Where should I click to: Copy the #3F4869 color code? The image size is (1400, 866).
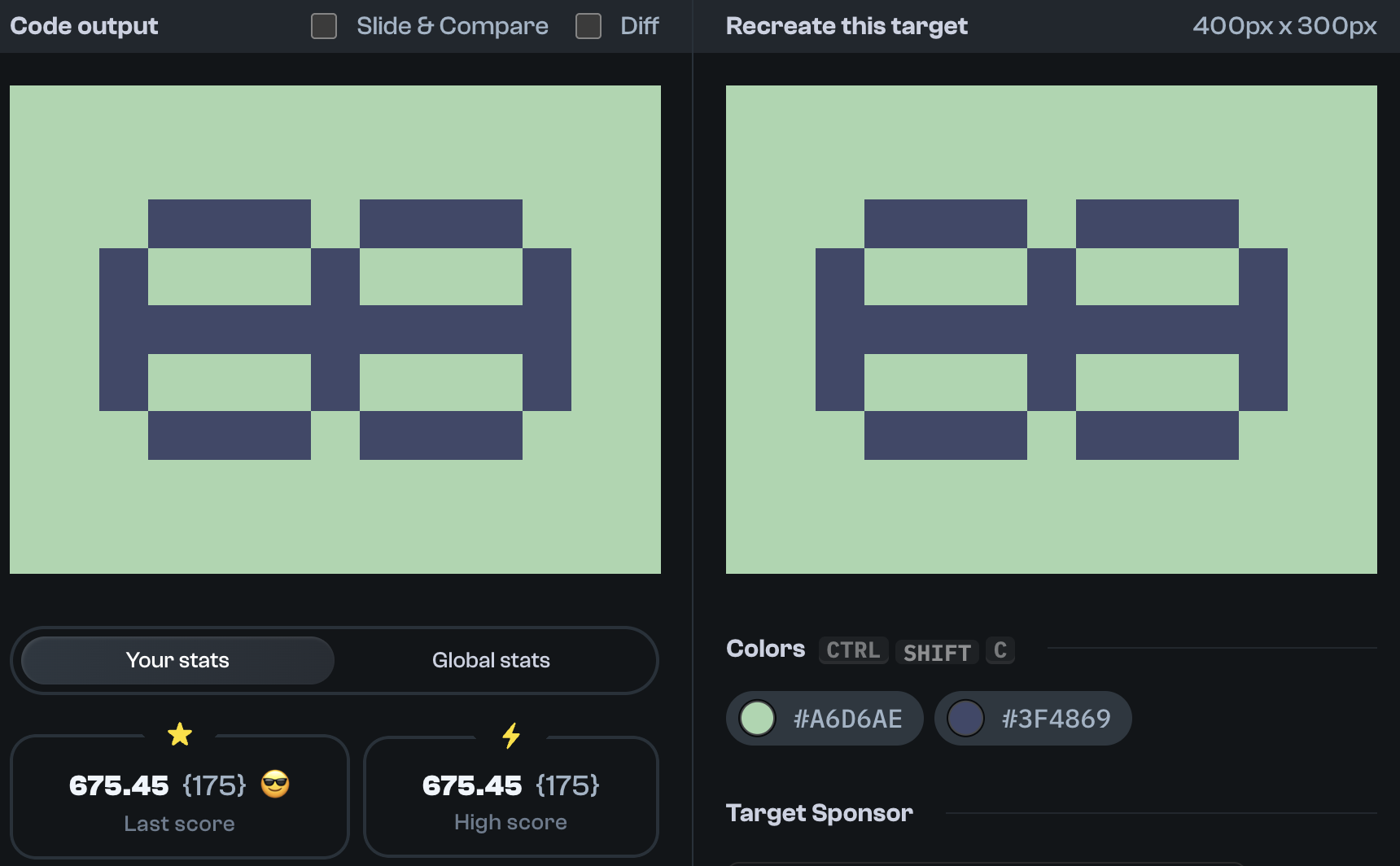1056,719
